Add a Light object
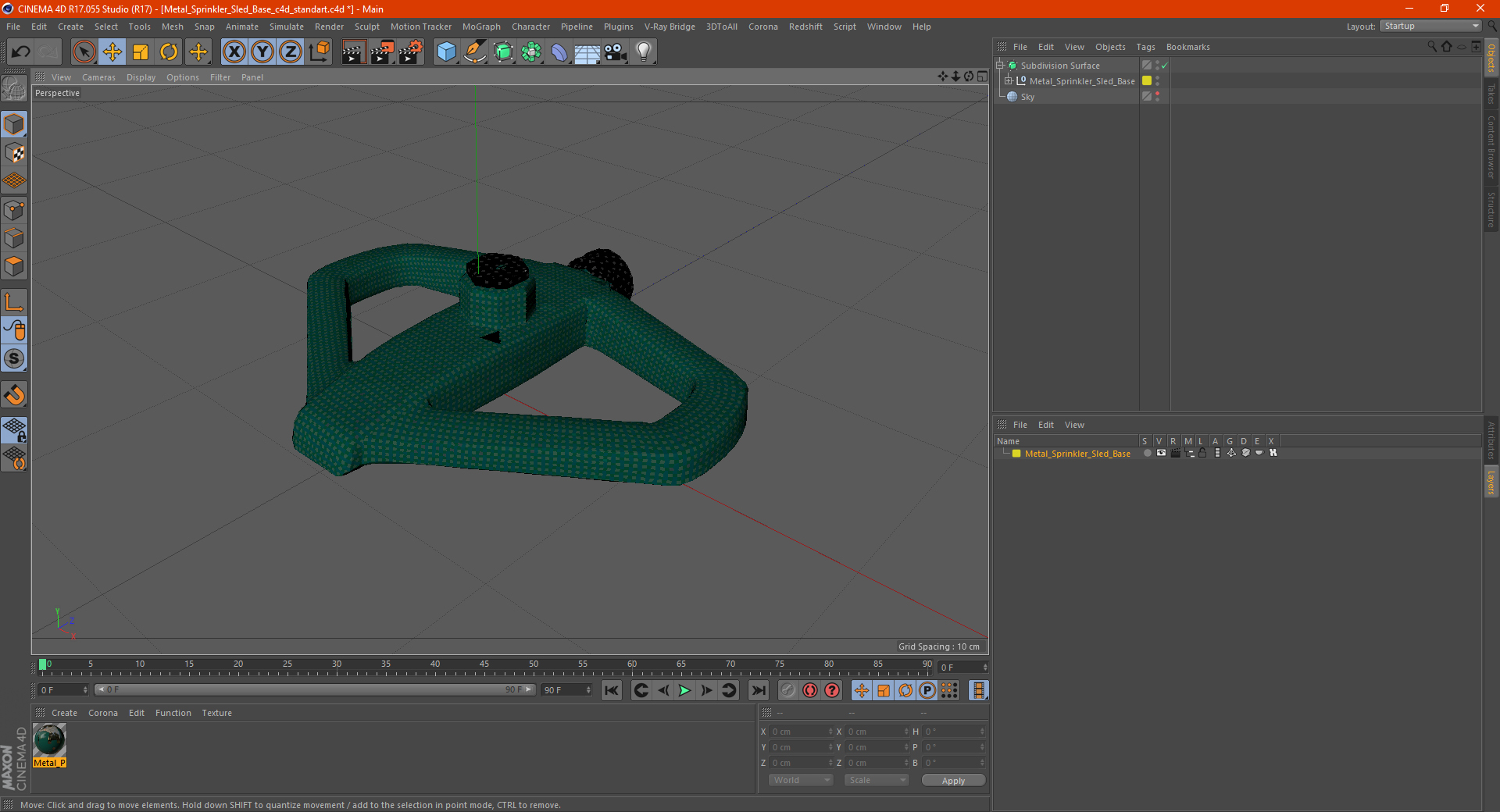The image size is (1500, 812). coord(643,52)
